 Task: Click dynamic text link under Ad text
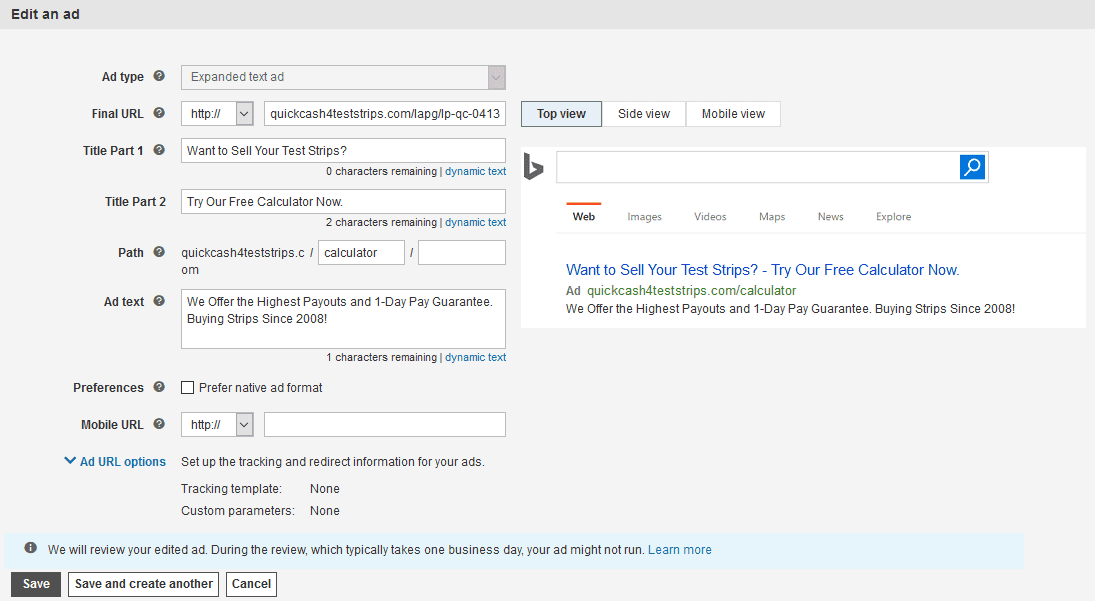[476, 357]
